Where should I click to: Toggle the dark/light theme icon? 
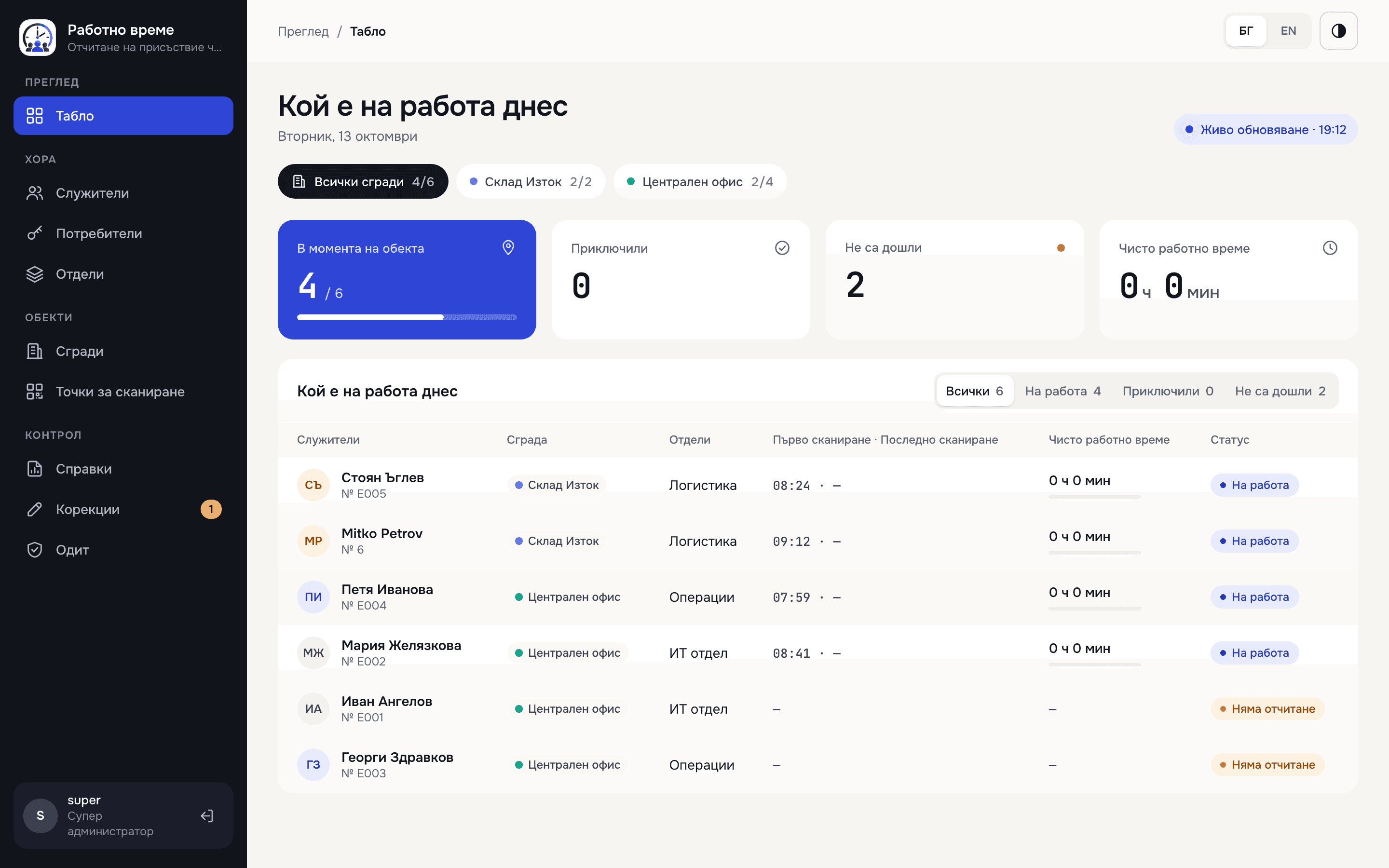click(x=1338, y=31)
